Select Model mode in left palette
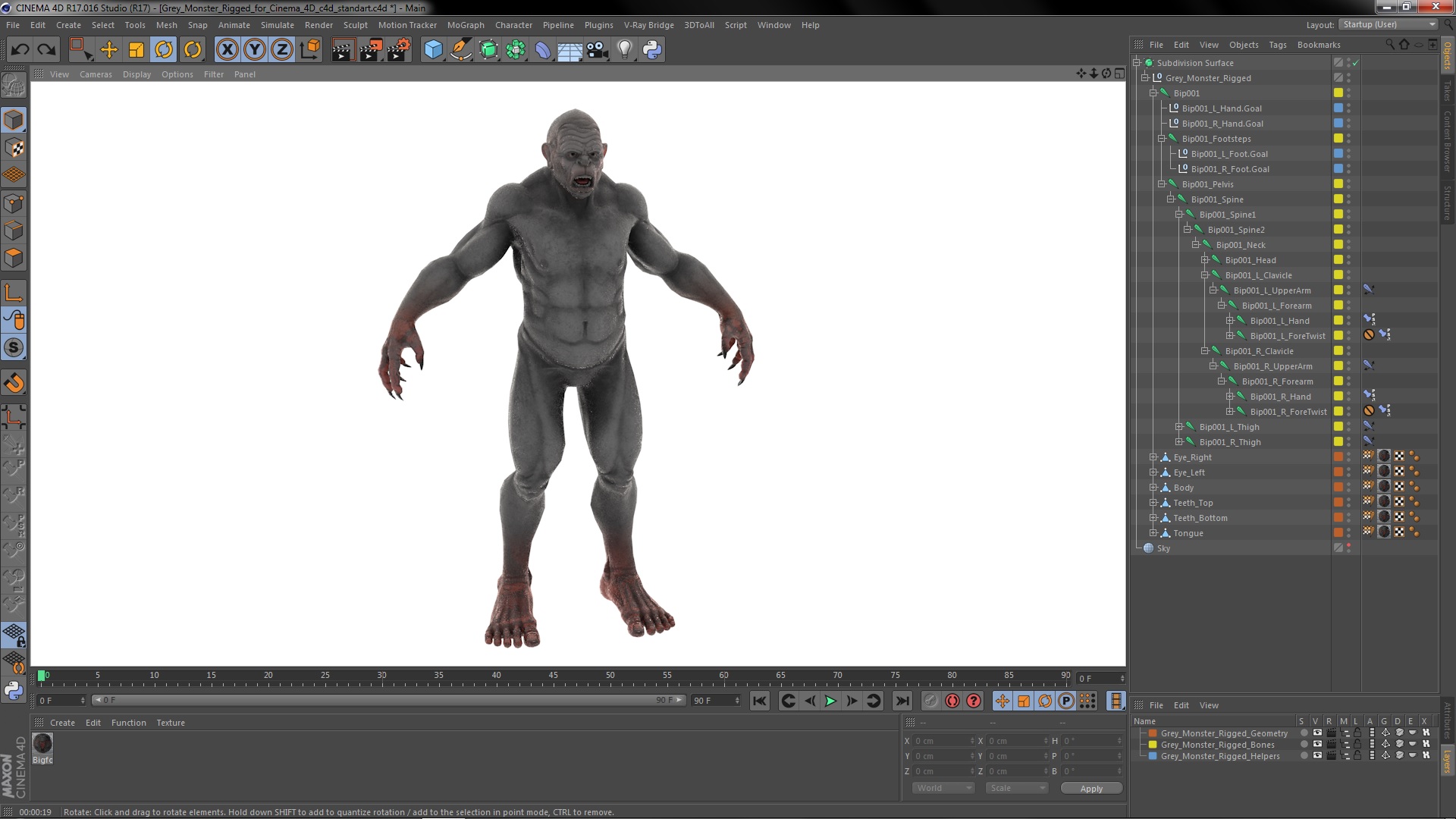The height and width of the screenshot is (819, 1456). (14, 120)
